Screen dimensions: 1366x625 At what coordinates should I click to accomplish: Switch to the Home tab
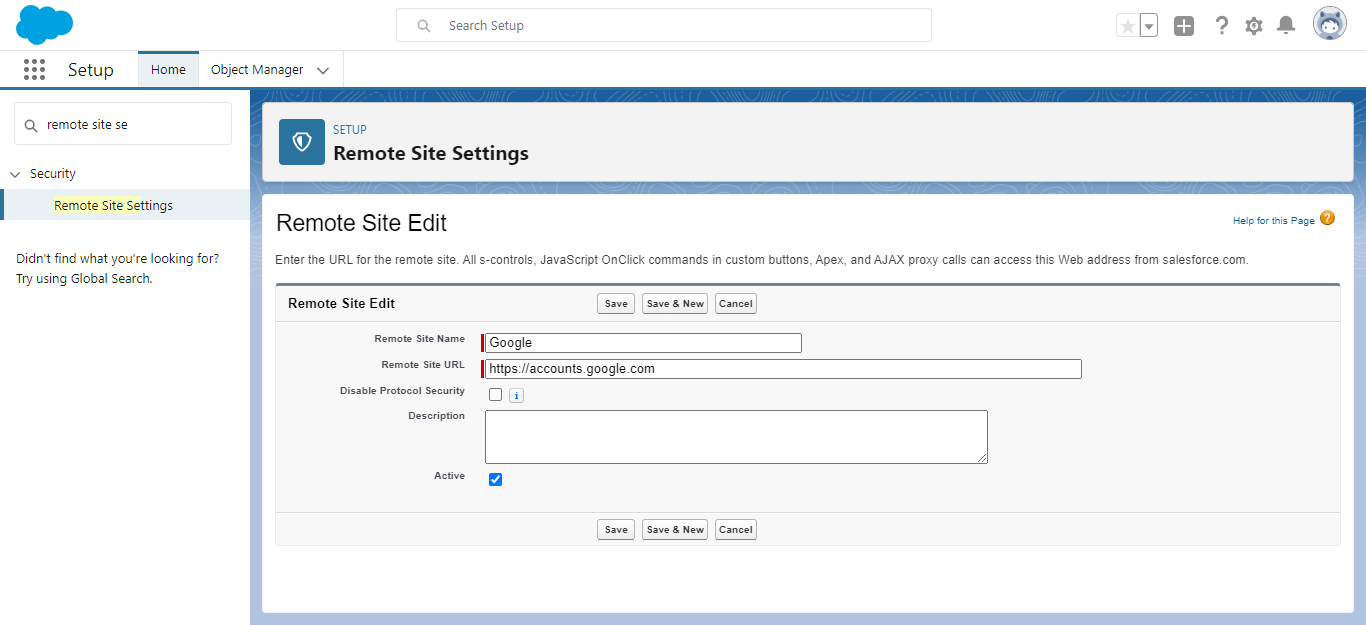click(168, 70)
